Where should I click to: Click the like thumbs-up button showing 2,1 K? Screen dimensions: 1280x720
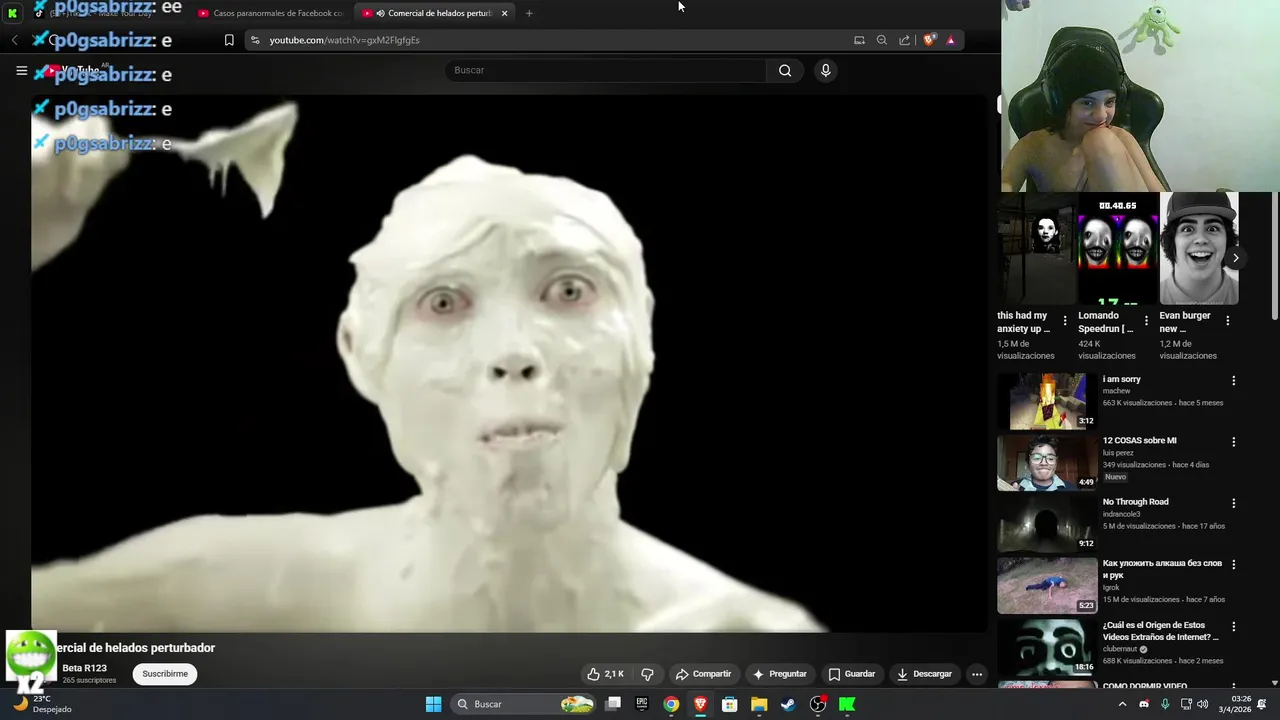coord(606,674)
